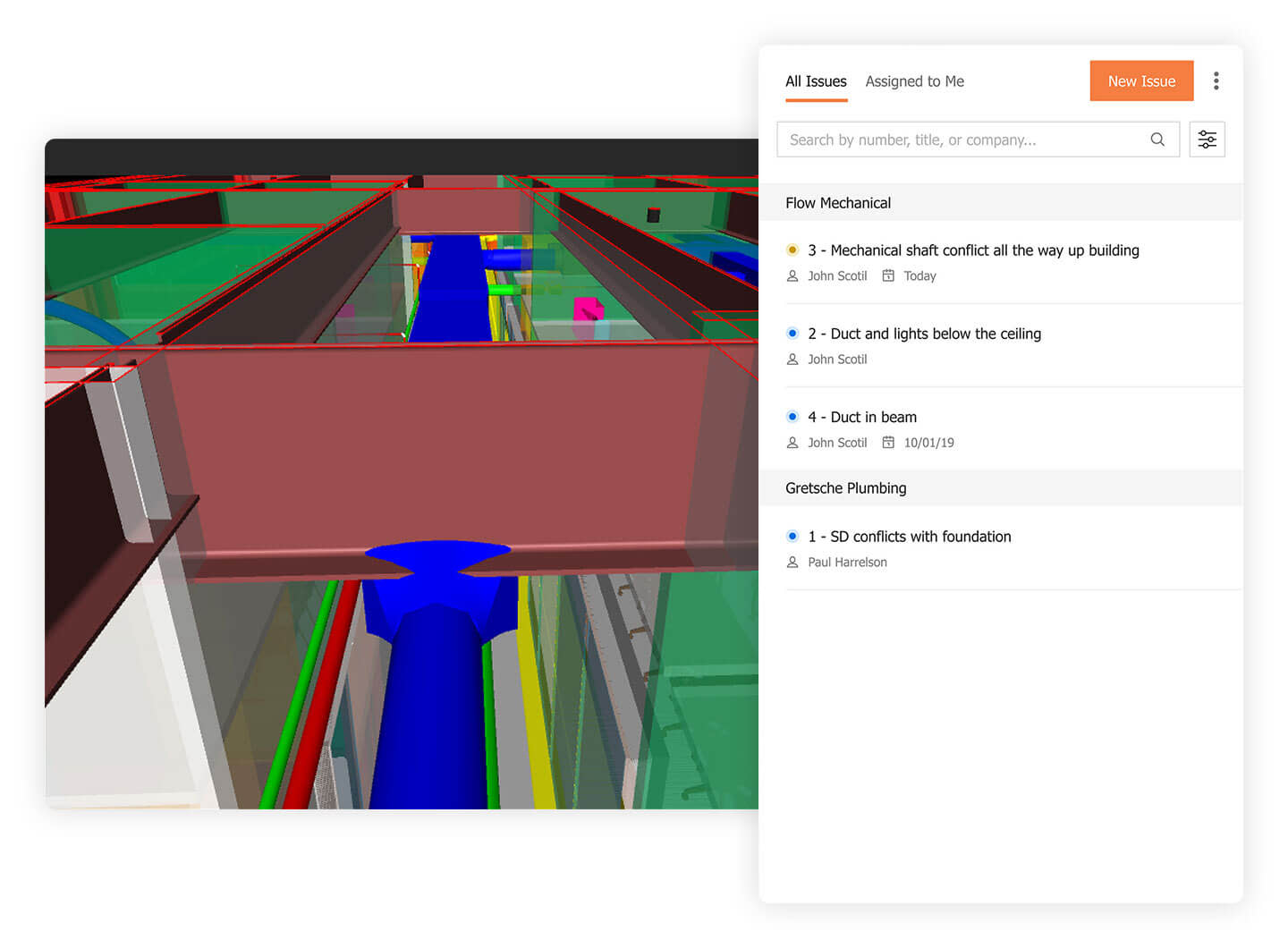The width and height of the screenshot is (1288, 948).
Task: Create a New Issue
Action: pyautogui.click(x=1141, y=81)
